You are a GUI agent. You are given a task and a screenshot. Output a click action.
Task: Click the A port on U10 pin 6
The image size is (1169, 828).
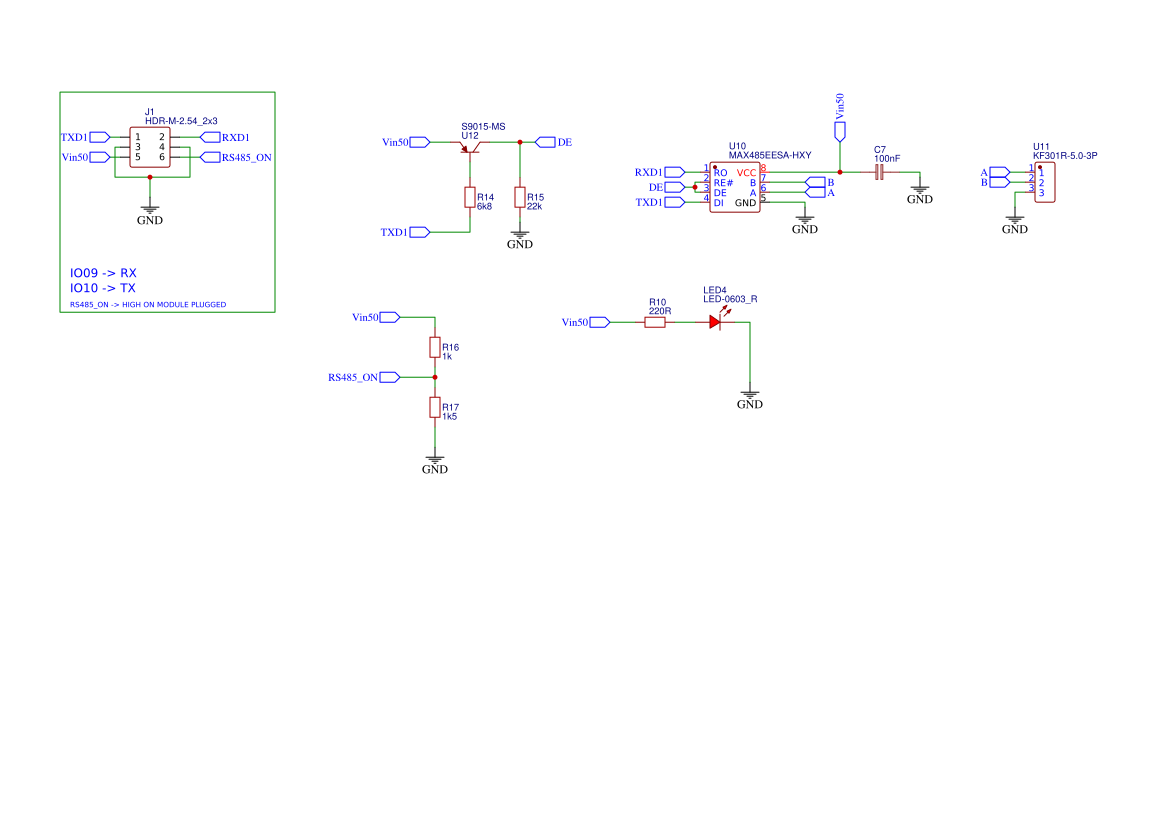[x=816, y=193]
